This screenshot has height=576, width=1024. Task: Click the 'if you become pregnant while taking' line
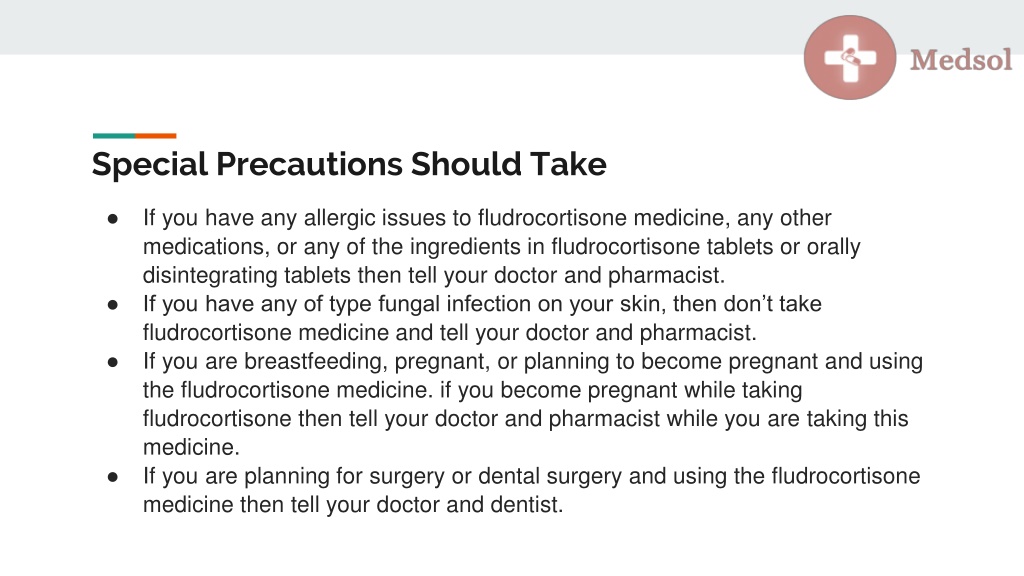point(473,391)
